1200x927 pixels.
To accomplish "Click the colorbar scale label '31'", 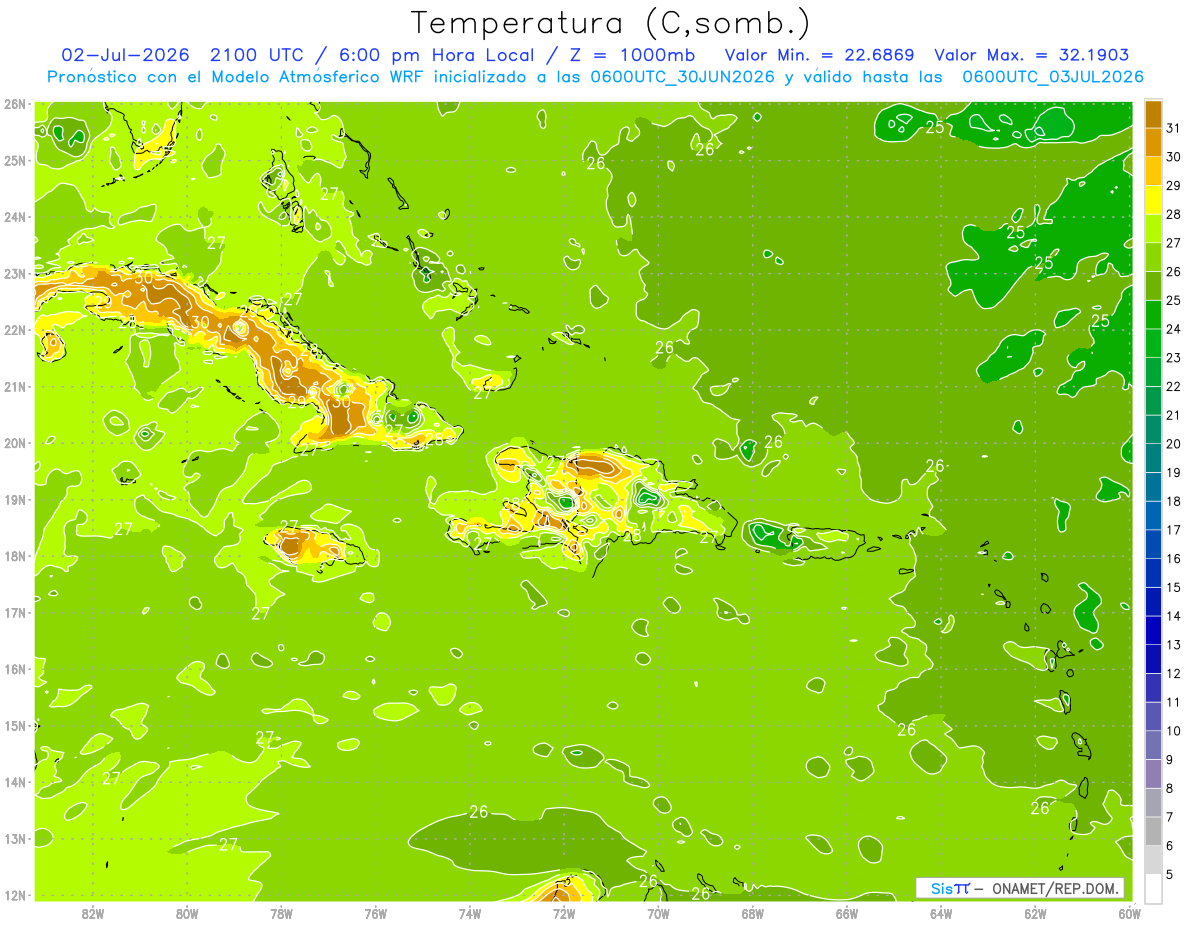I will click(x=1173, y=128).
